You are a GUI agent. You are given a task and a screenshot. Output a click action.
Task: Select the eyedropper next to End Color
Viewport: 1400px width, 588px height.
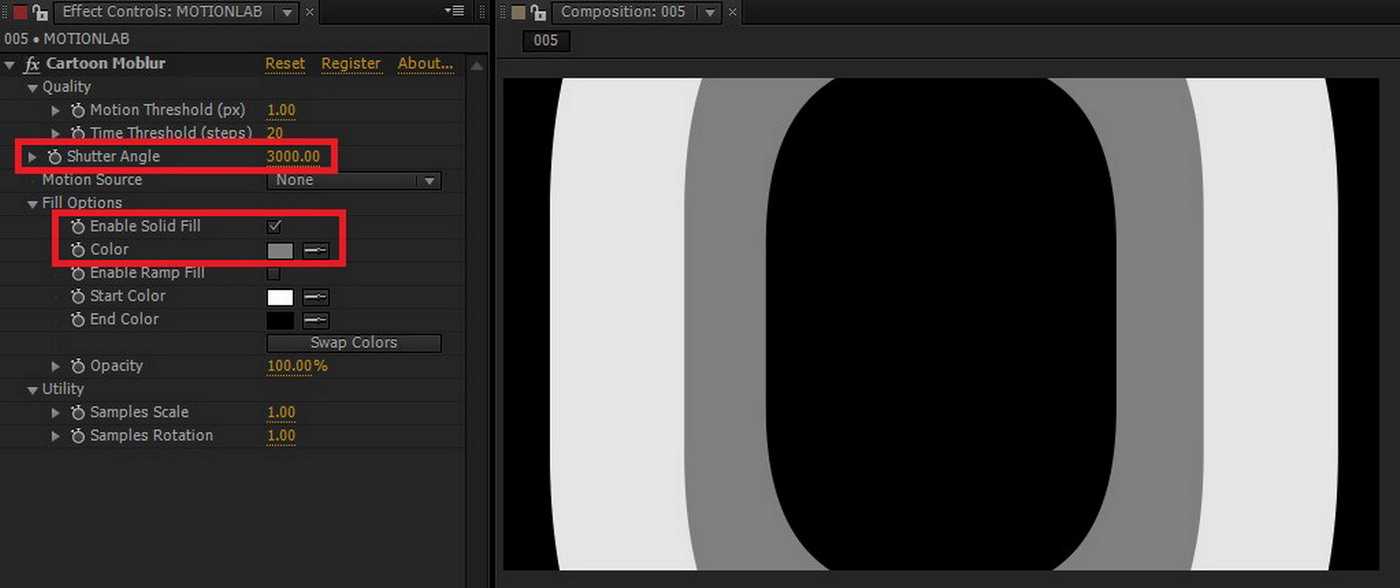(x=316, y=320)
